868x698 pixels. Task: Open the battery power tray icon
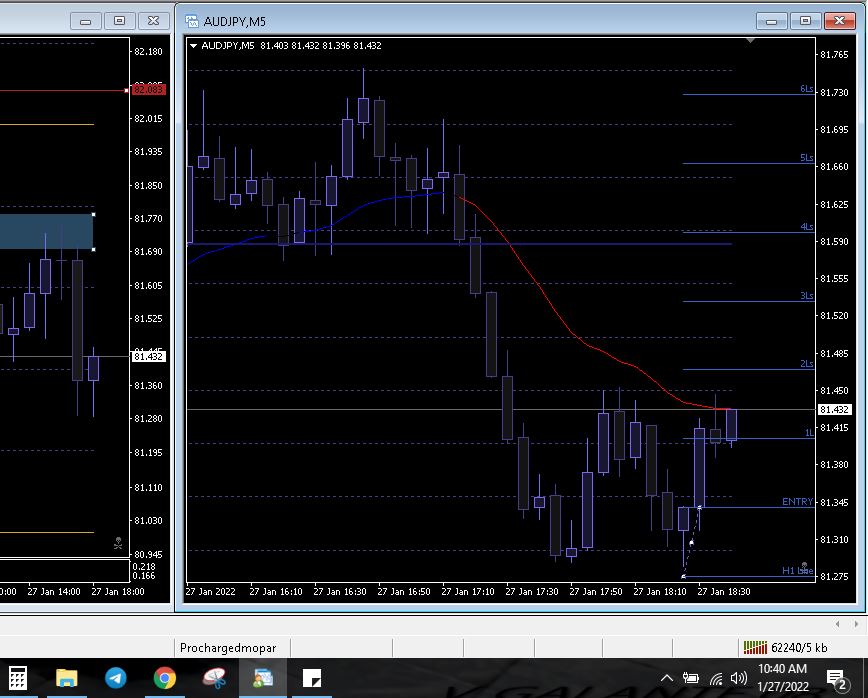pos(691,678)
